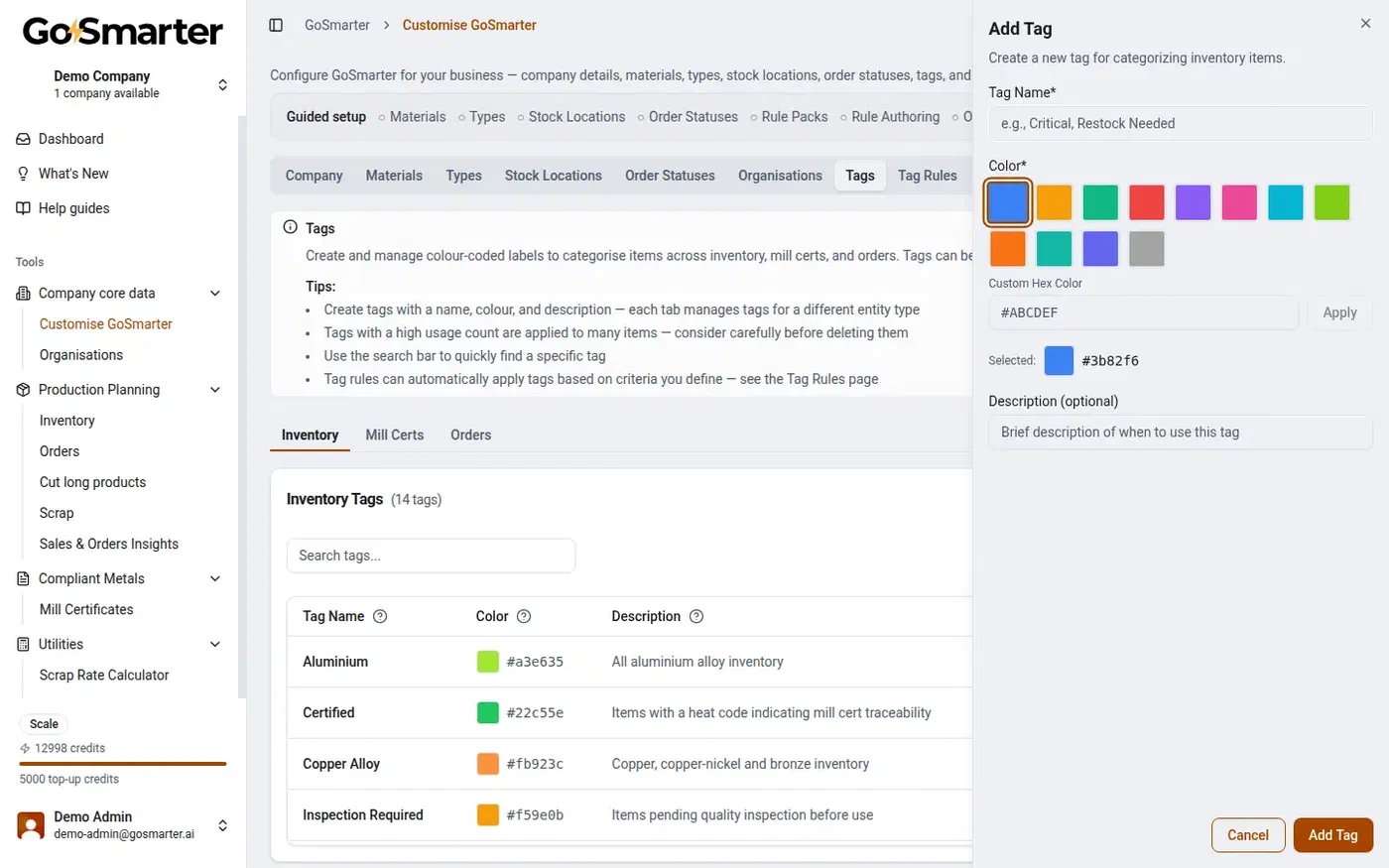
Task: Open the Tag Rules tab
Action: point(928,176)
